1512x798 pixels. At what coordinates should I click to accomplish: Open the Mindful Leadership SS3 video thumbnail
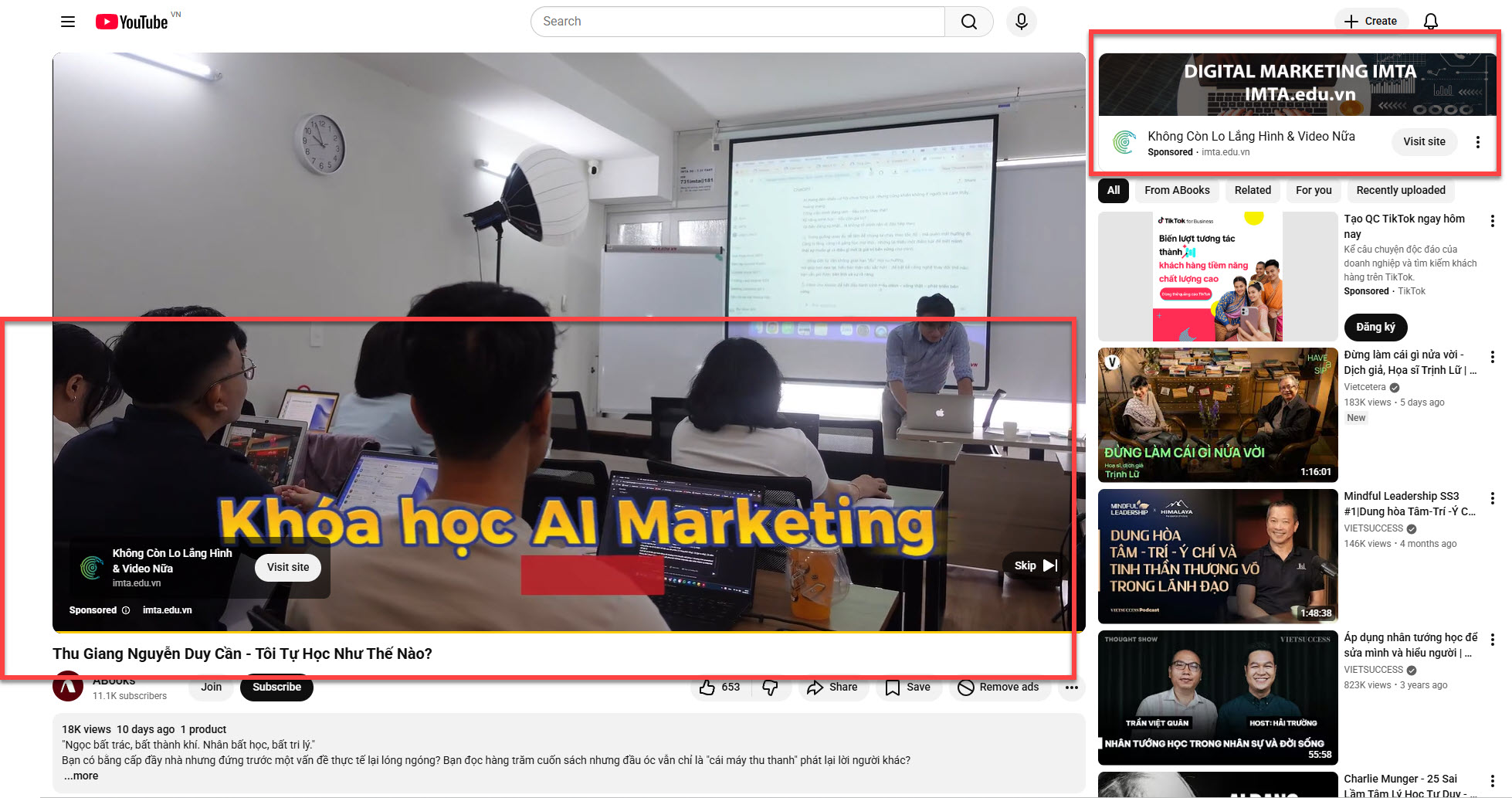pos(1217,555)
